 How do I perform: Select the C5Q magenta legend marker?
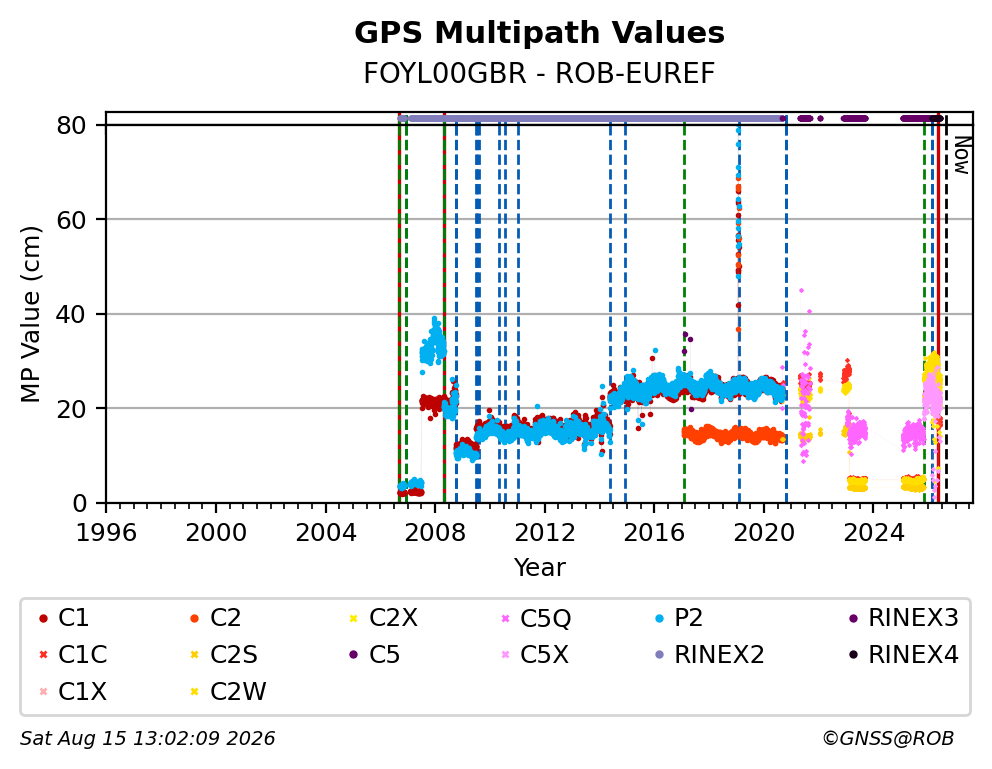pos(505,618)
